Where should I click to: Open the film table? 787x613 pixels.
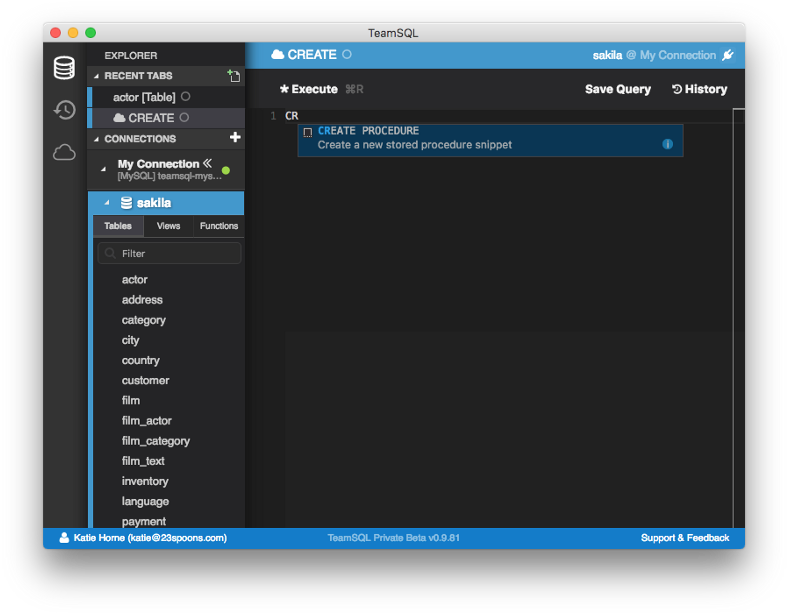pyautogui.click(x=130, y=401)
